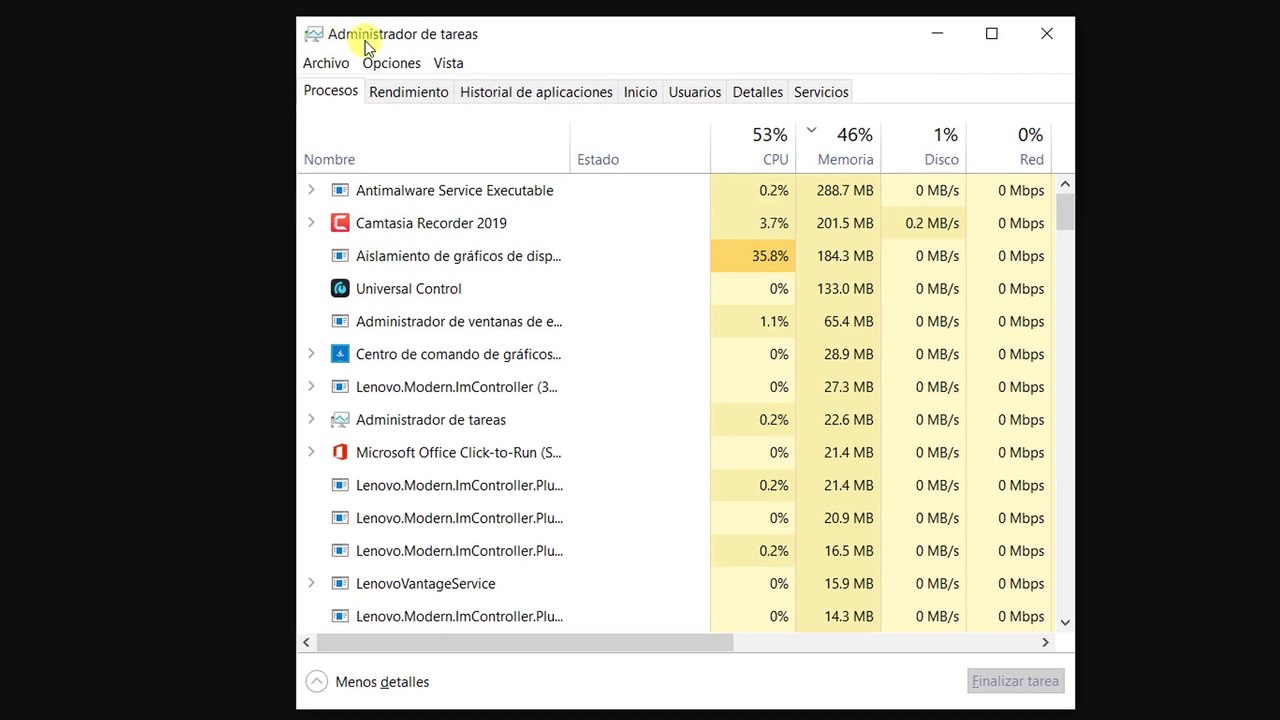Click the horizontal scrollbar thumb
The width and height of the screenshot is (1280, 720).
click(x=525, y=642)
